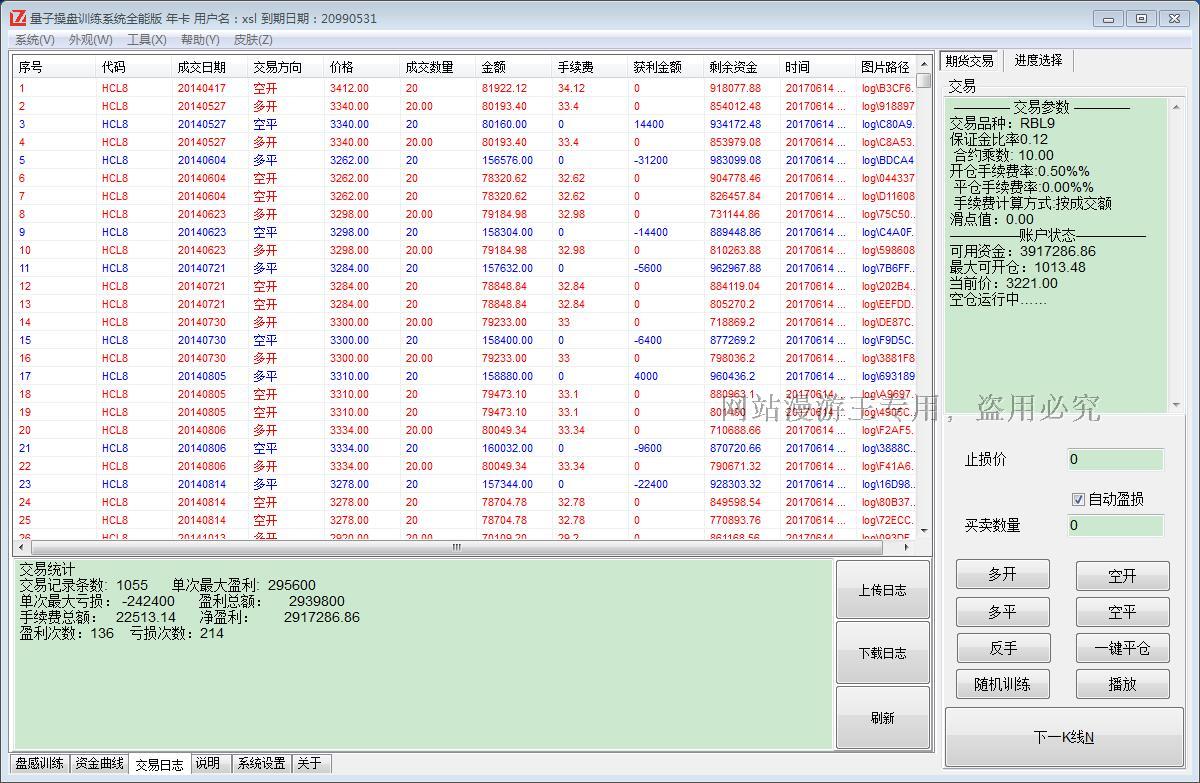Image resolution: width=1200 pixels, height=783 pixels.
Task: Maximize the application window
Action: click(x=1141, y=18)
